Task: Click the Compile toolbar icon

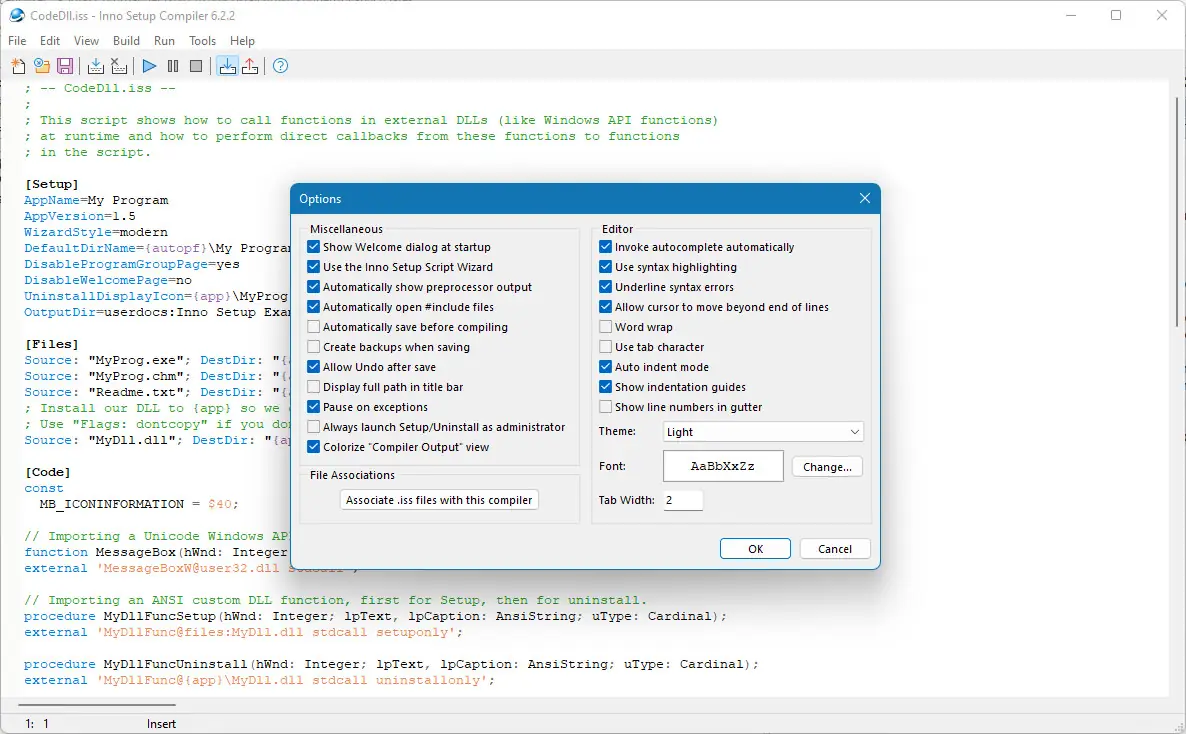Action: (95, 67)
